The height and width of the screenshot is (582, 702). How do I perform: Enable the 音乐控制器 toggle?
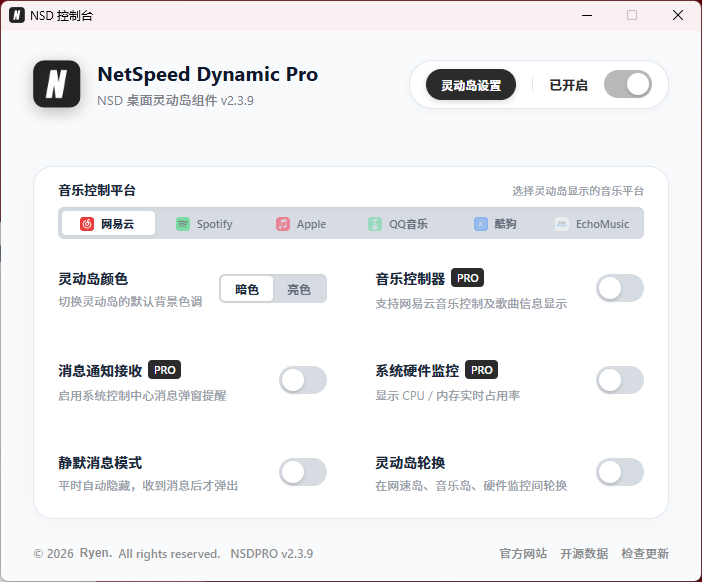coord(620,288)
